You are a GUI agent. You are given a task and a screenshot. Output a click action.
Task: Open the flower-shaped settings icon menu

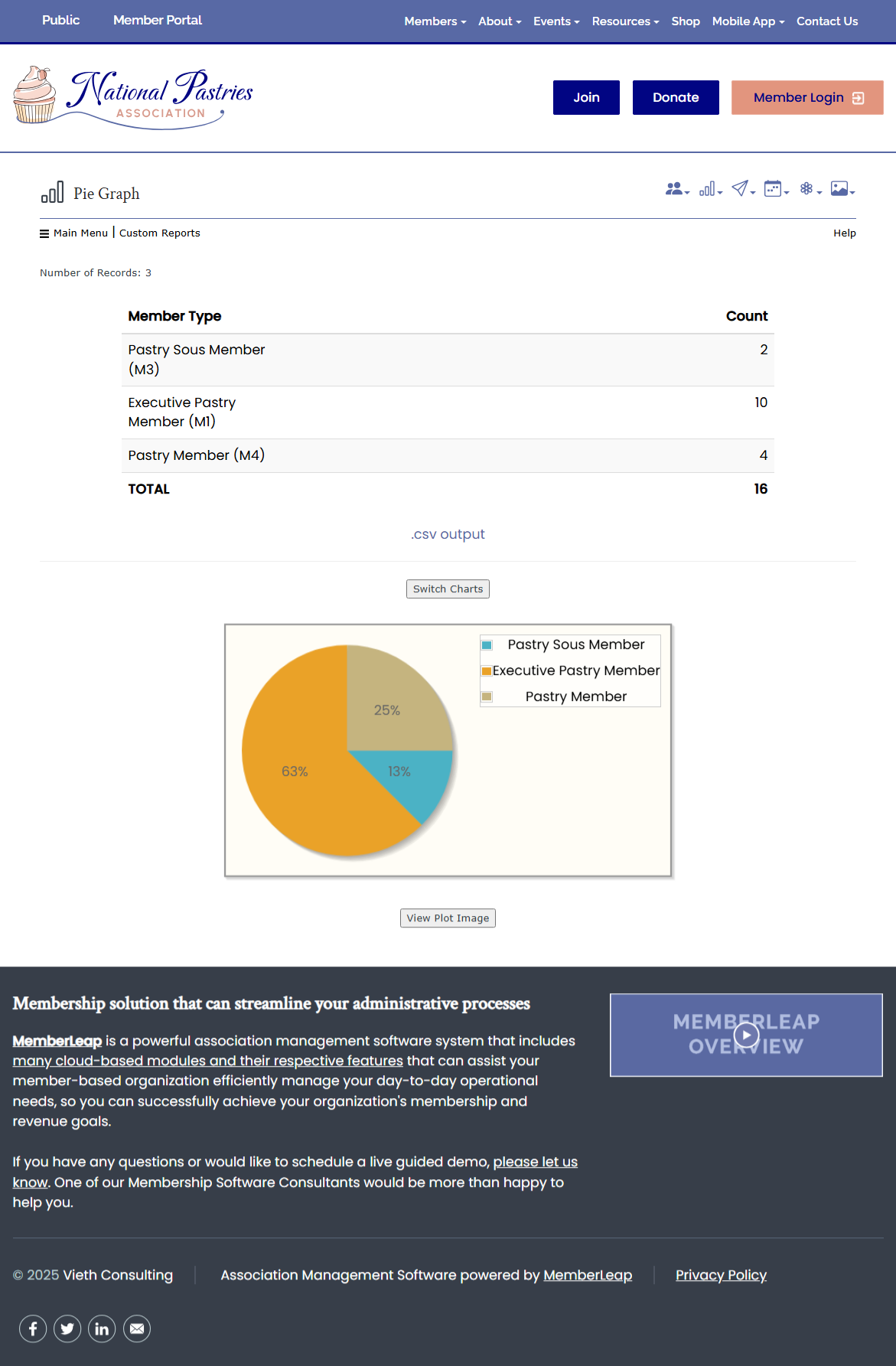[810, 189]
